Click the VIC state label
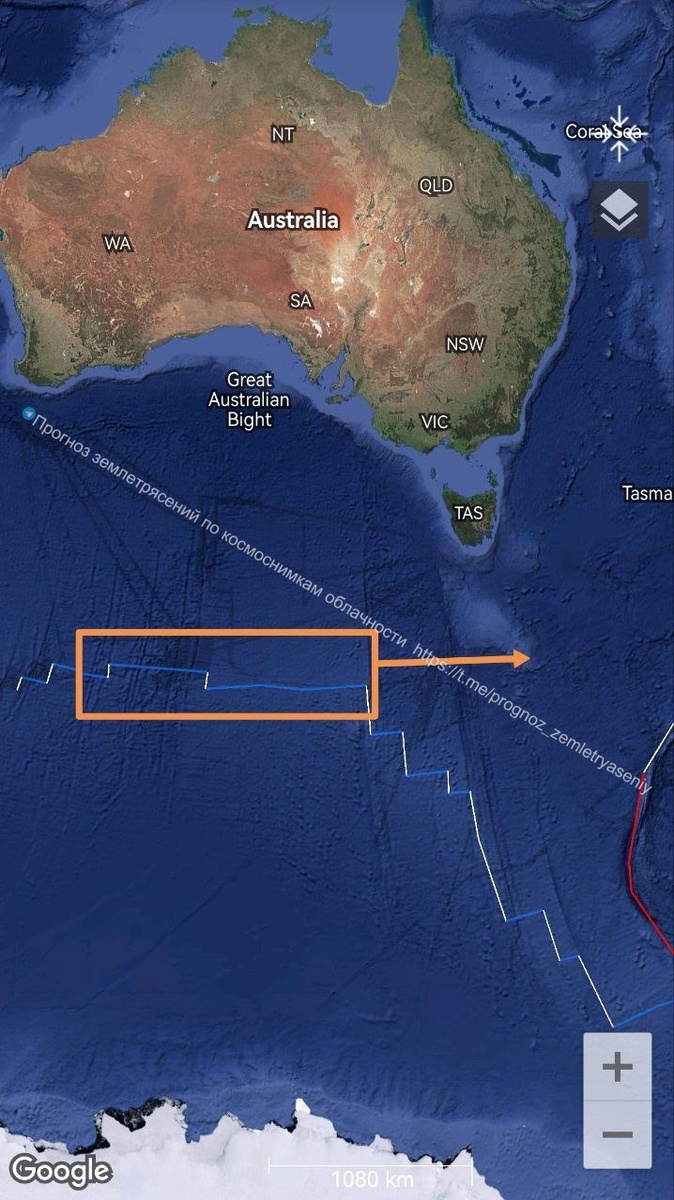This screenshot has height=1200, width=674. tap(435, 422)
